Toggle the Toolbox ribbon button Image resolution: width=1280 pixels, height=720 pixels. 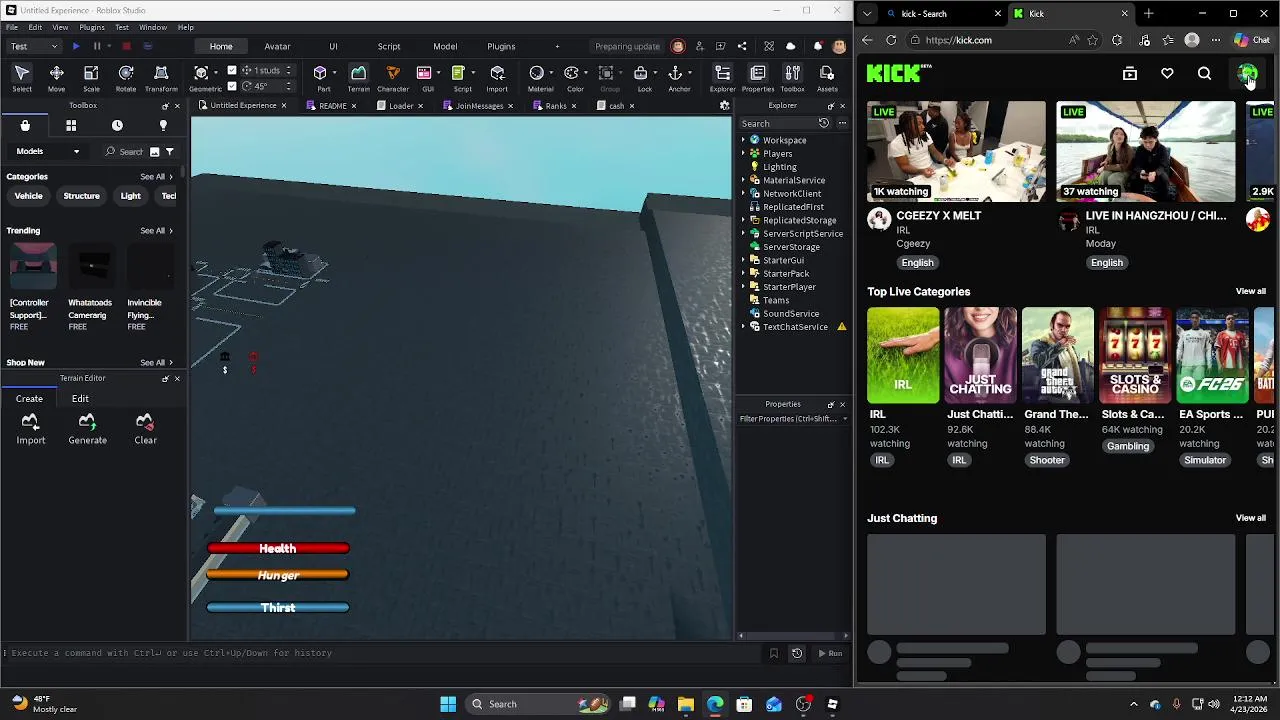[792, 77]
